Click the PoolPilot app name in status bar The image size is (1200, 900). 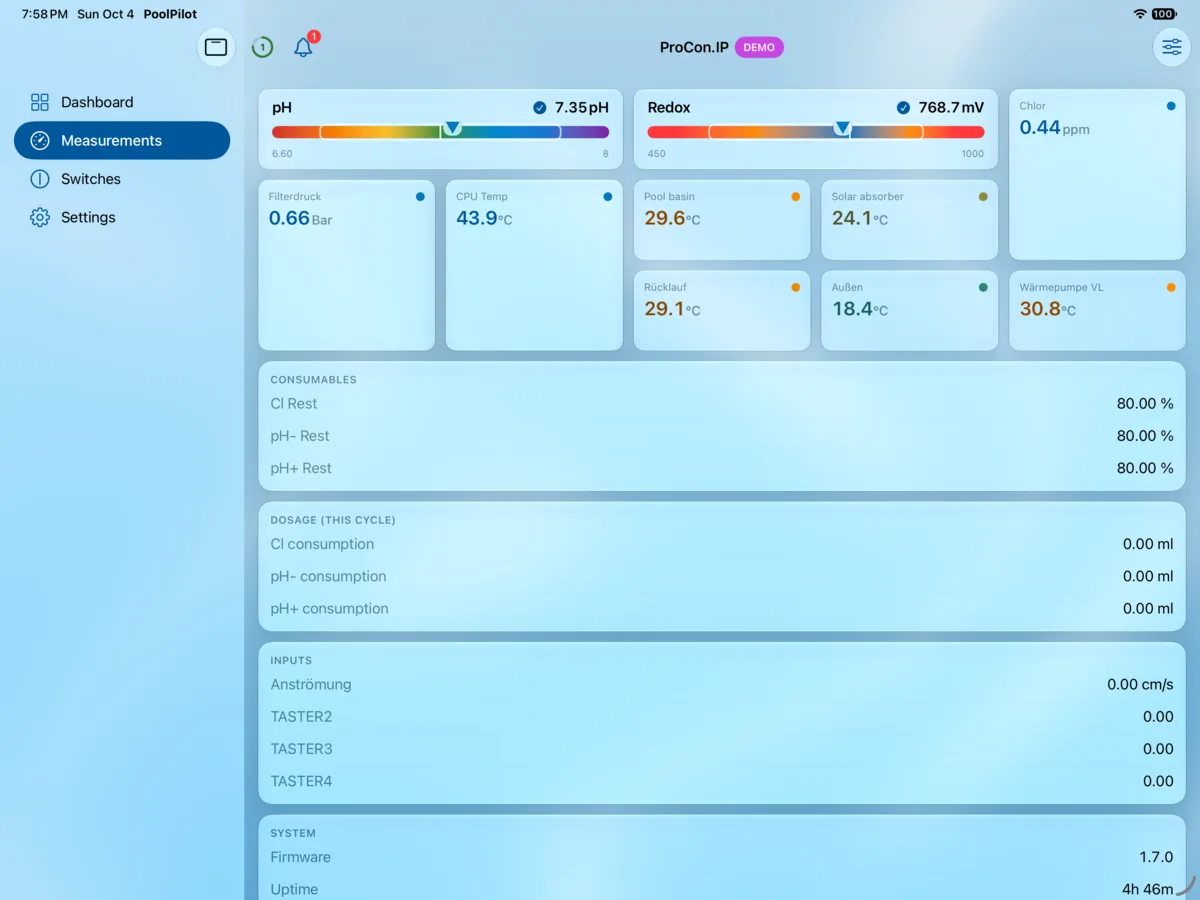(x=170, y=14)
